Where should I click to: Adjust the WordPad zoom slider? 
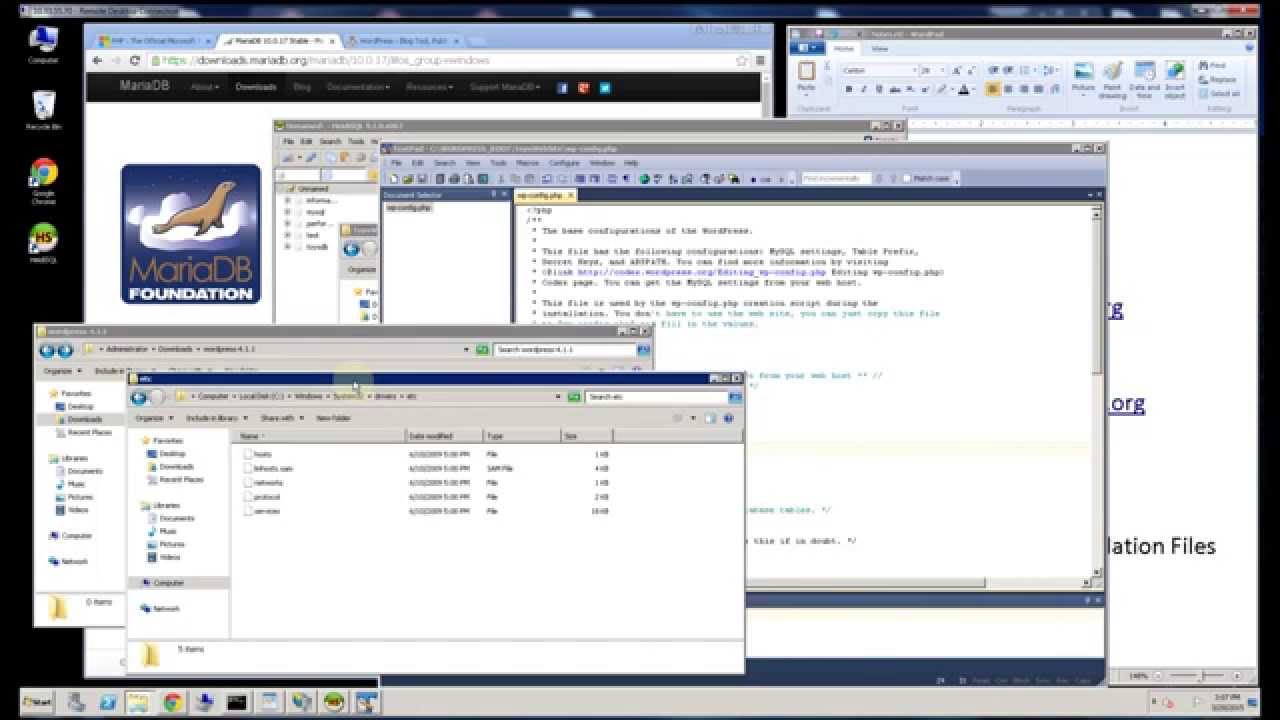click(x=1203, y=677)
